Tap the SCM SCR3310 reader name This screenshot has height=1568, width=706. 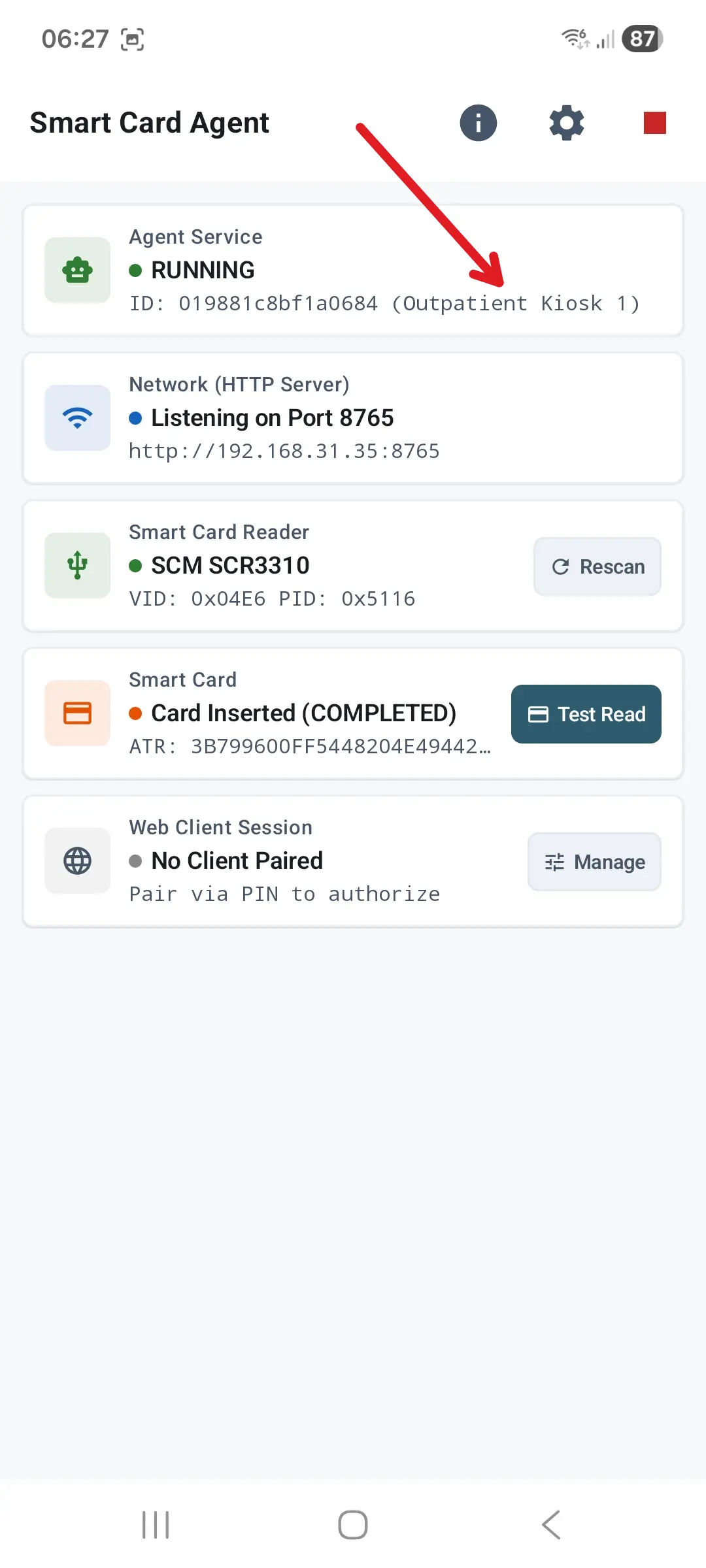click(x=230, y=565)
